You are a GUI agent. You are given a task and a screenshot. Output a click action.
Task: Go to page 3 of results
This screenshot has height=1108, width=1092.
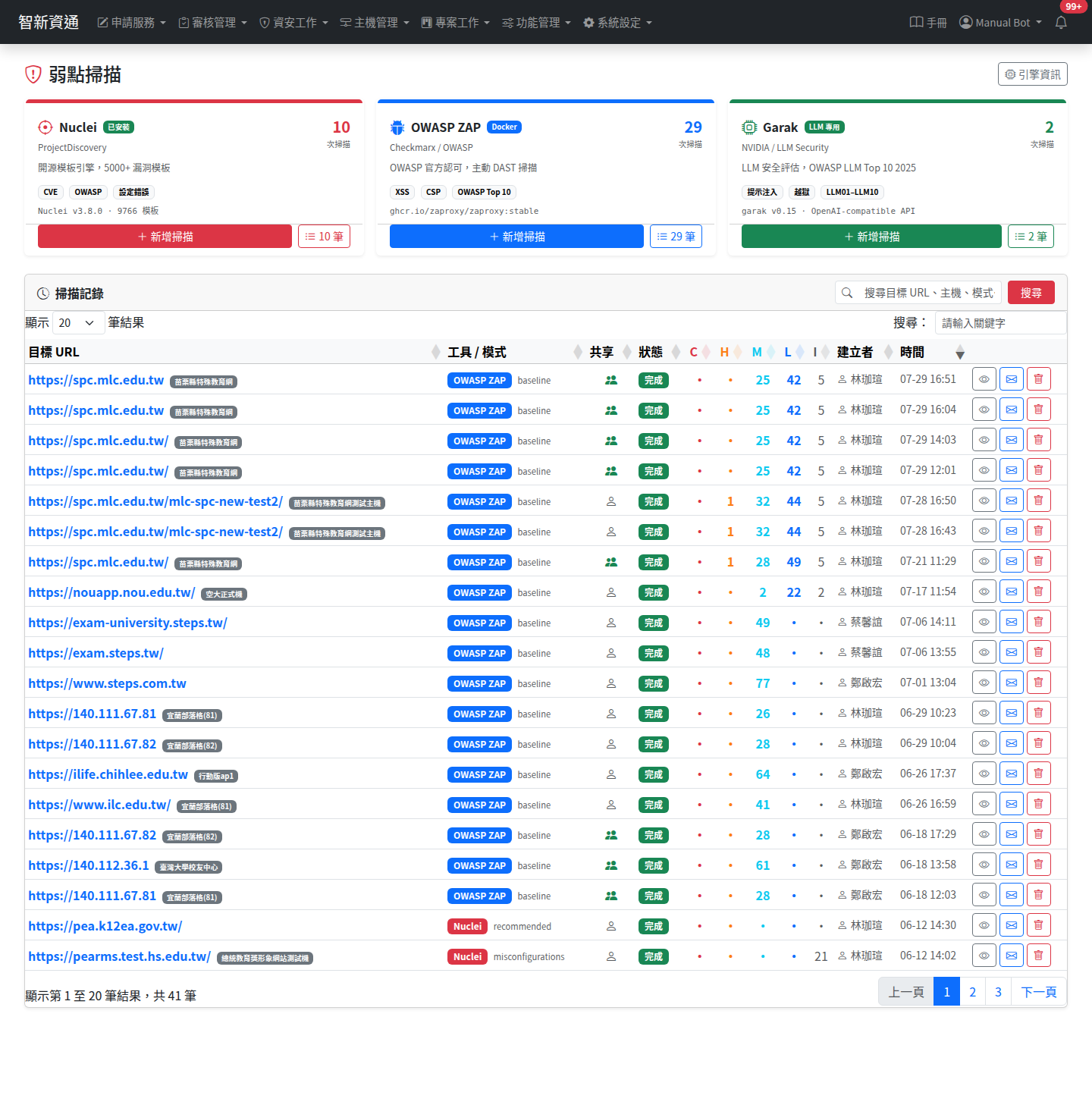(998, 992)
